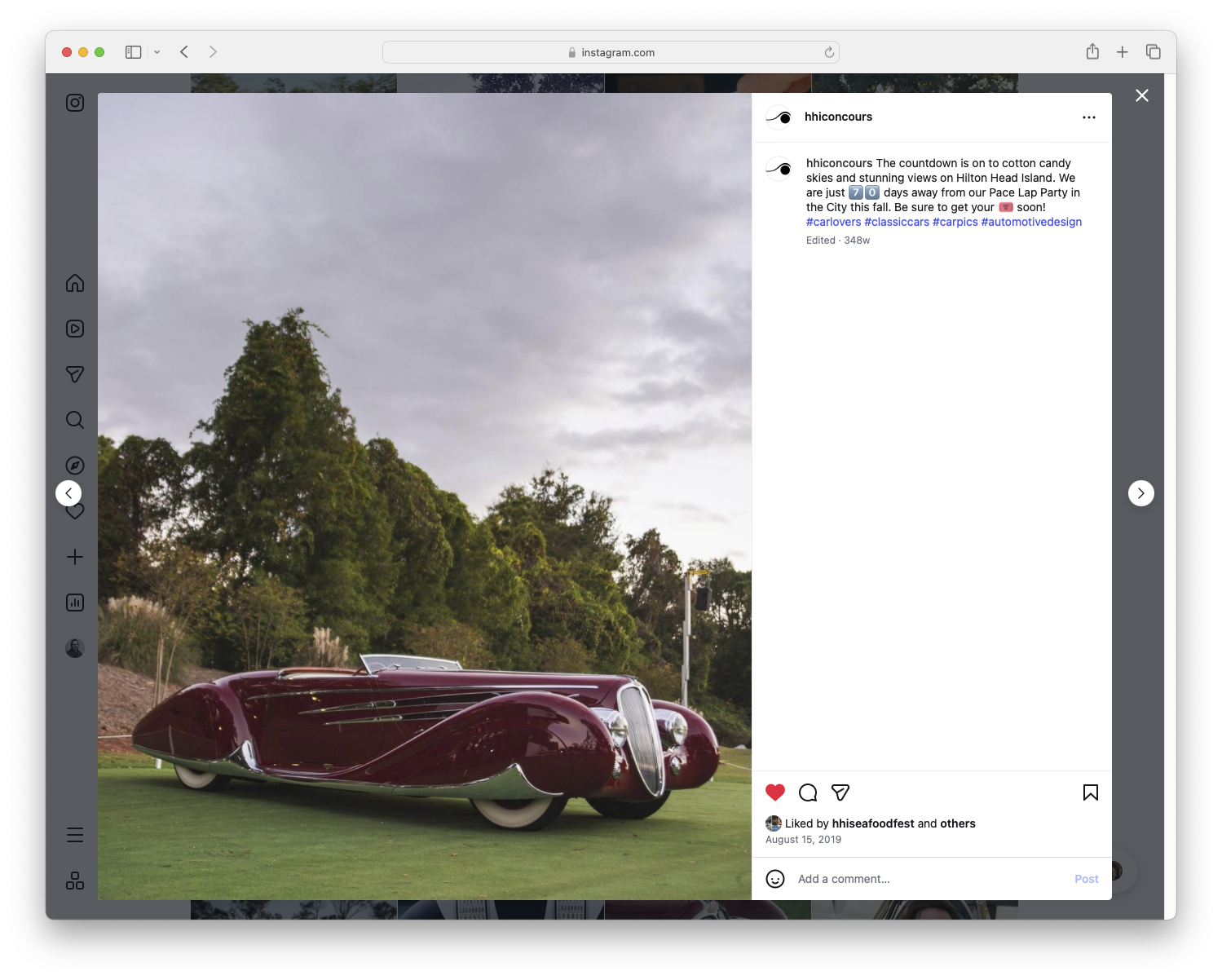Image resolution: width=1222 pixels, height=980 pixels.
Task: Expand the Safari sidebar chevron dropdown
Action: tap(157, 51)
